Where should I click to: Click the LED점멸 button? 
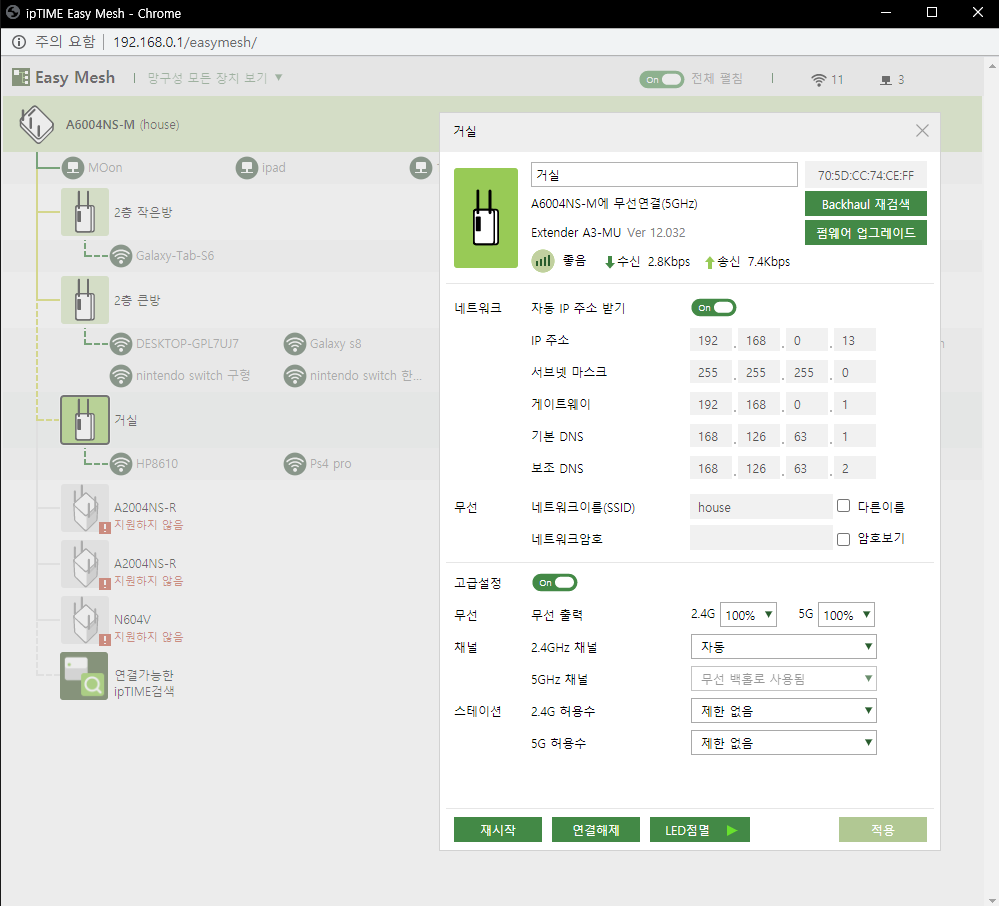pyautogui.click(x=700, y=830)
